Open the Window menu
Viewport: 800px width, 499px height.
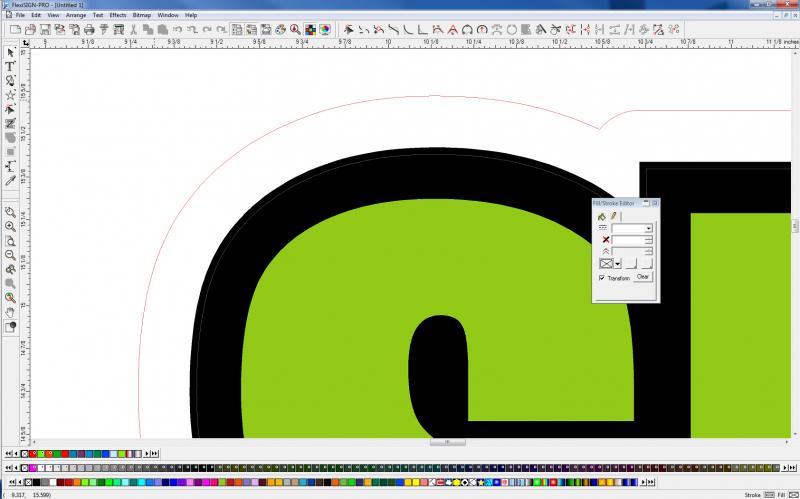pos(168,15)
